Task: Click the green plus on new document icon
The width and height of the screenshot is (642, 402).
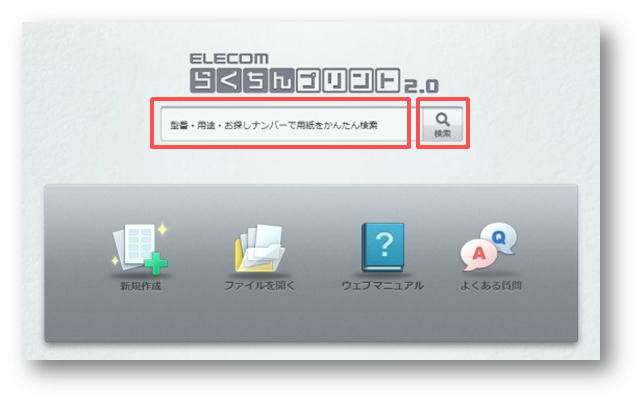Action: [156, 263]
